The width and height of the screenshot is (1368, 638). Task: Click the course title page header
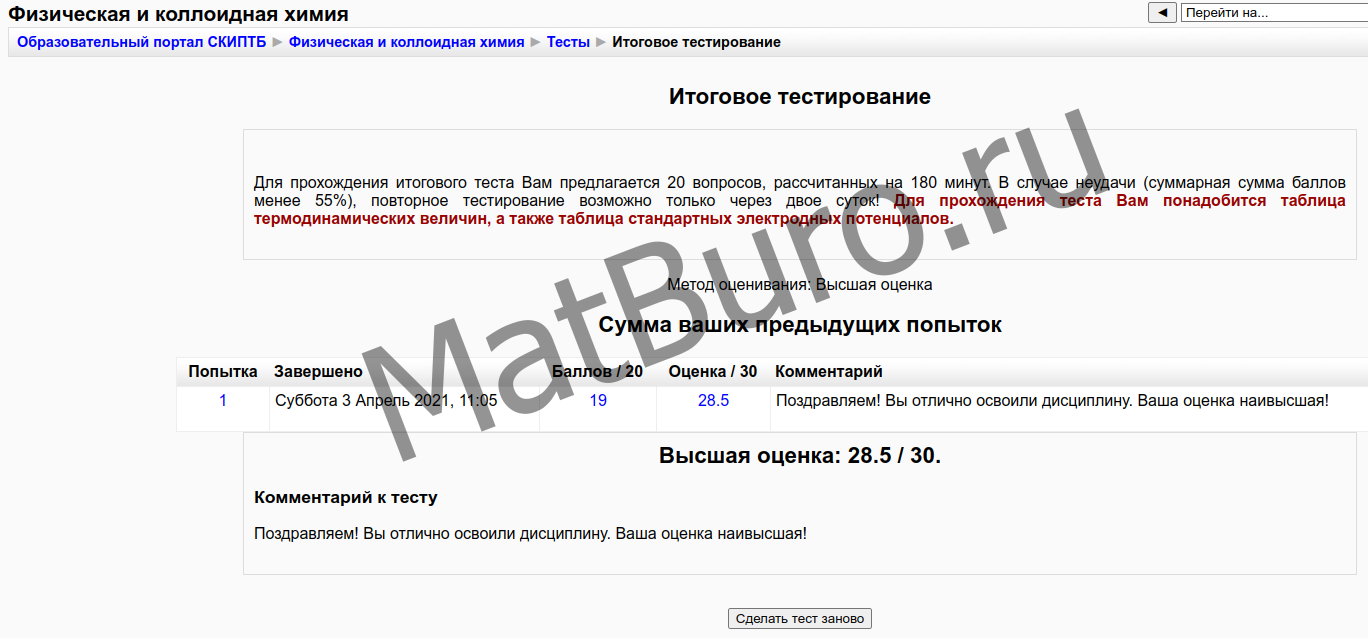(x=179, y=14)
